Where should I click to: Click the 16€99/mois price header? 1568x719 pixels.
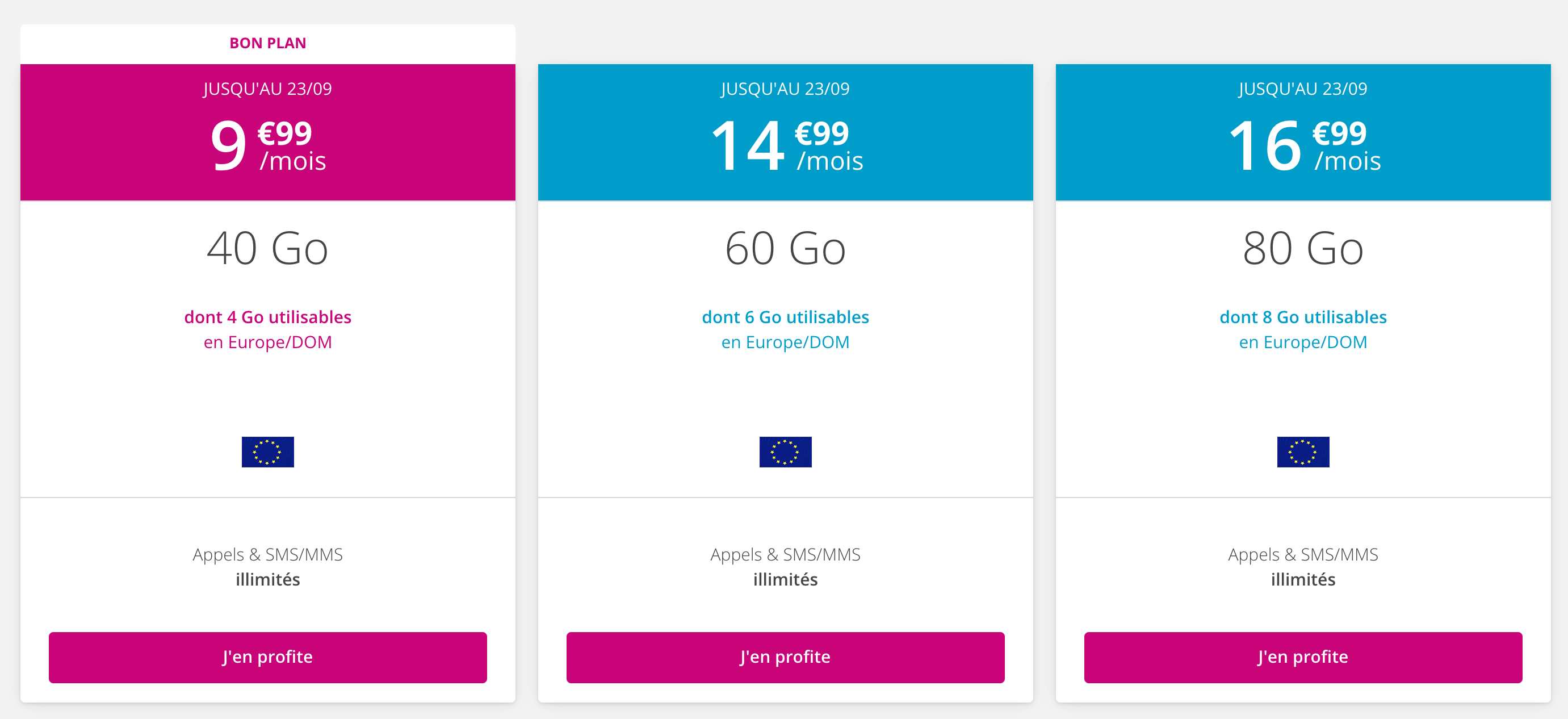[x=1304, y=145]
